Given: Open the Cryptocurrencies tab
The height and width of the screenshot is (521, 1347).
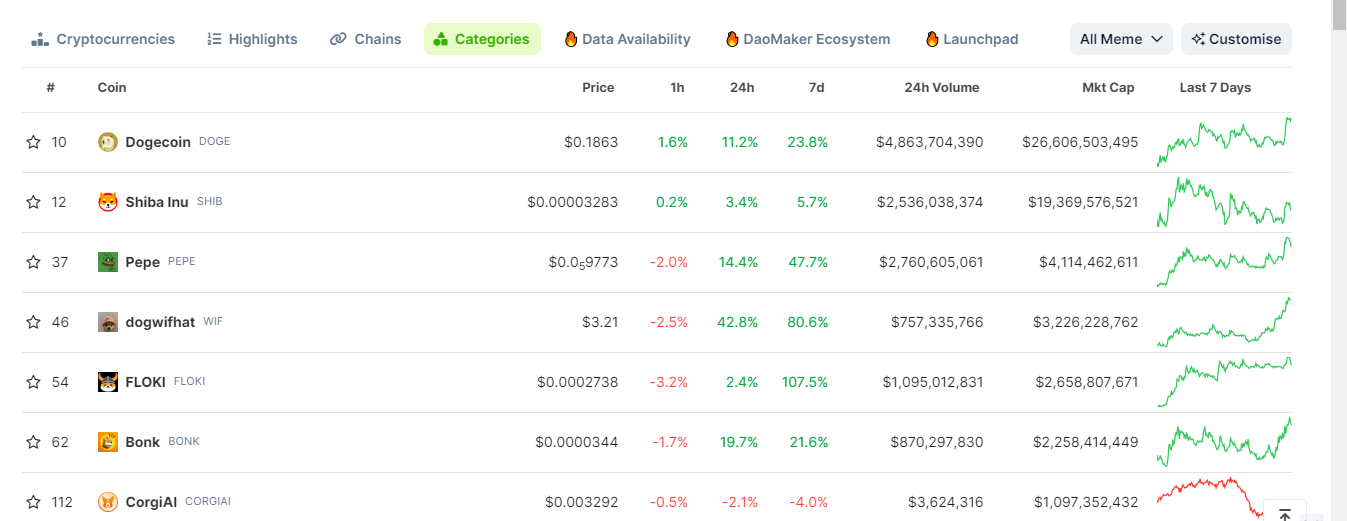Looking at the screenshot, I should [x=103, y=39].
